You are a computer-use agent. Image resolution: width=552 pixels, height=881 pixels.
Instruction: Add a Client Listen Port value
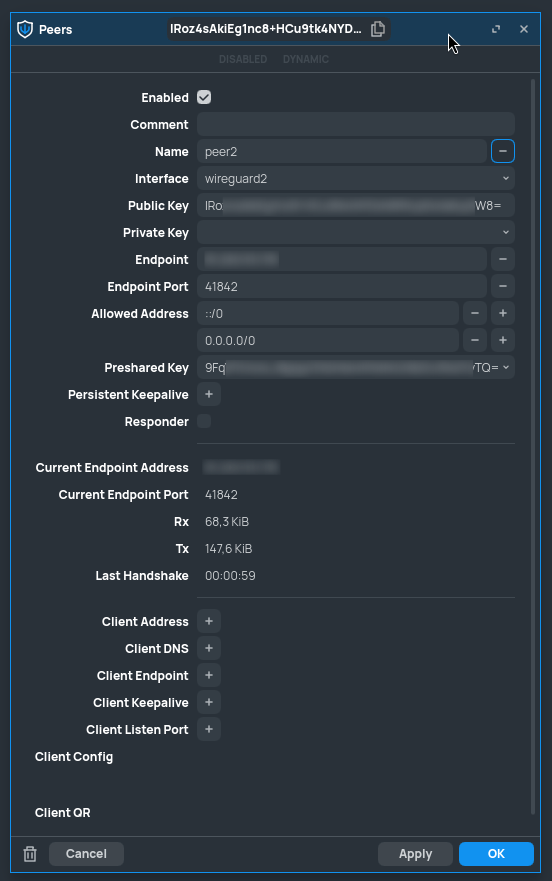[209, 729]
